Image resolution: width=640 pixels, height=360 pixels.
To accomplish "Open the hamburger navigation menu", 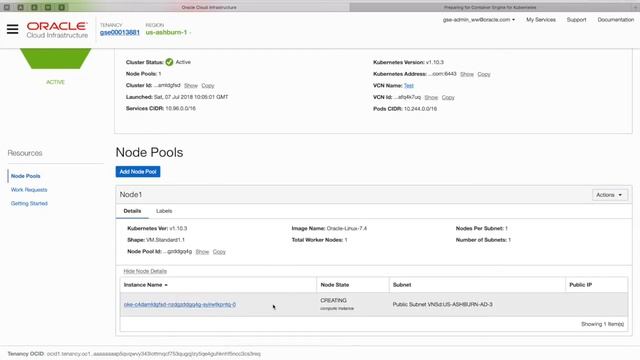I will (12, 29).
